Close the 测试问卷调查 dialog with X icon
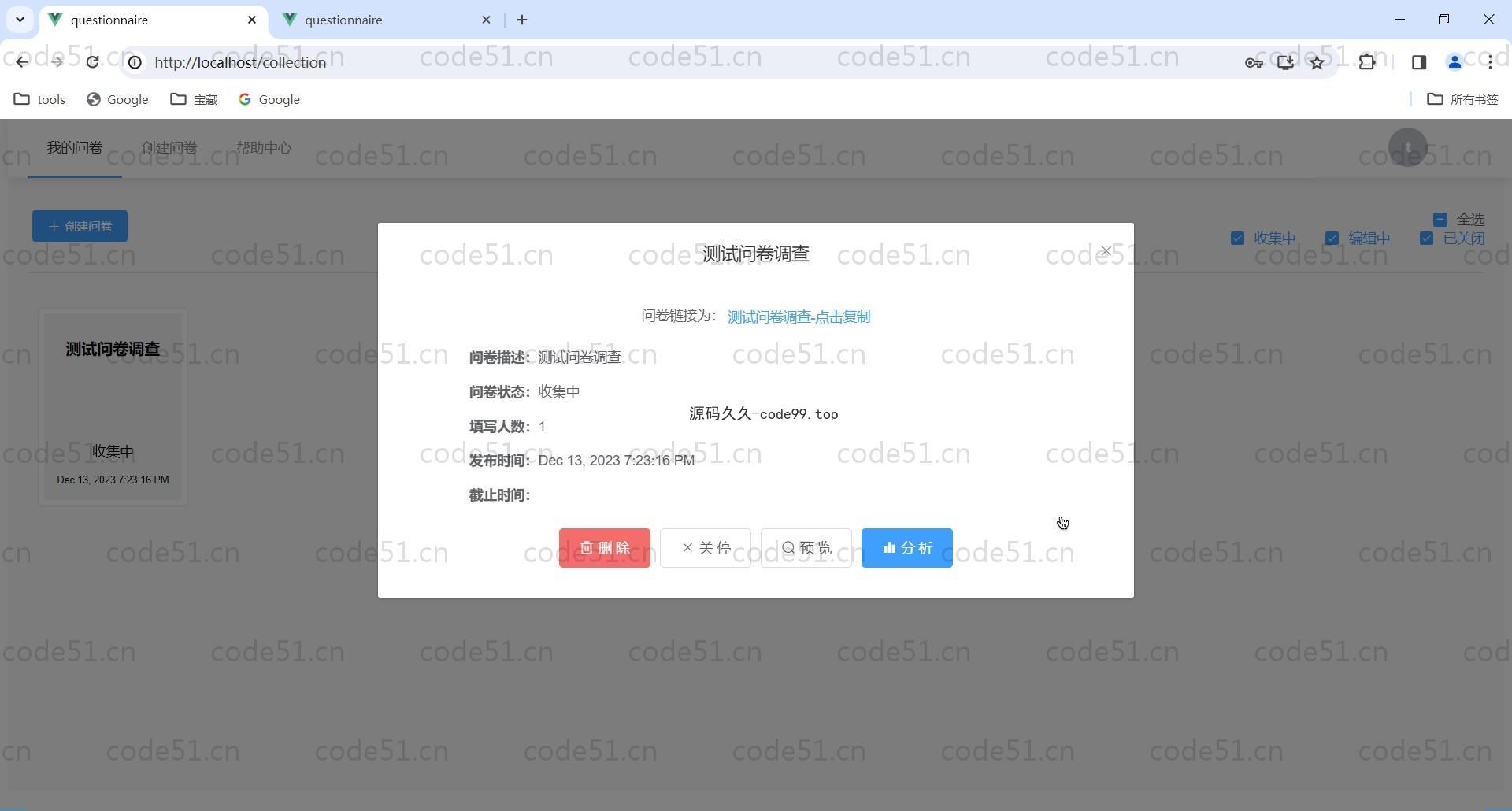This screenshot has width=1512, height=811. click(1106, 251)
